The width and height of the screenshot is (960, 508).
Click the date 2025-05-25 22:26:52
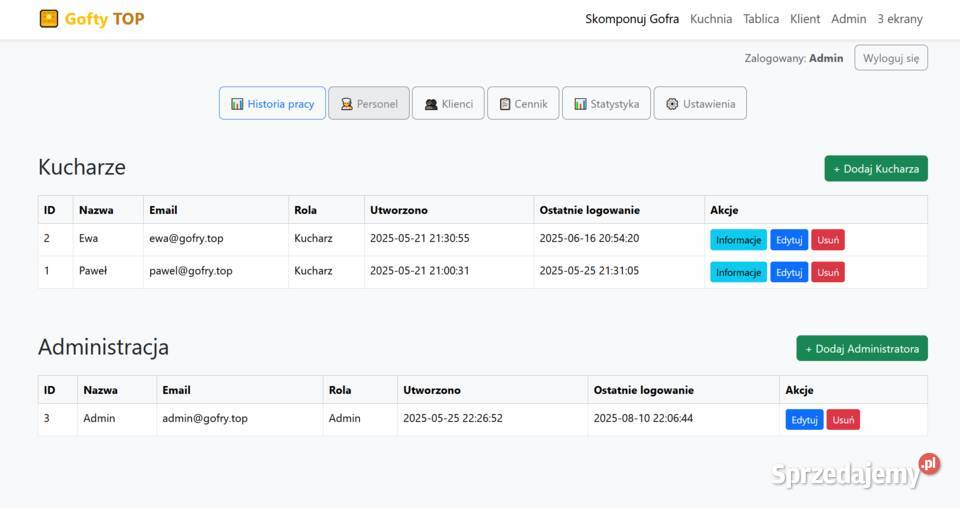453,419
